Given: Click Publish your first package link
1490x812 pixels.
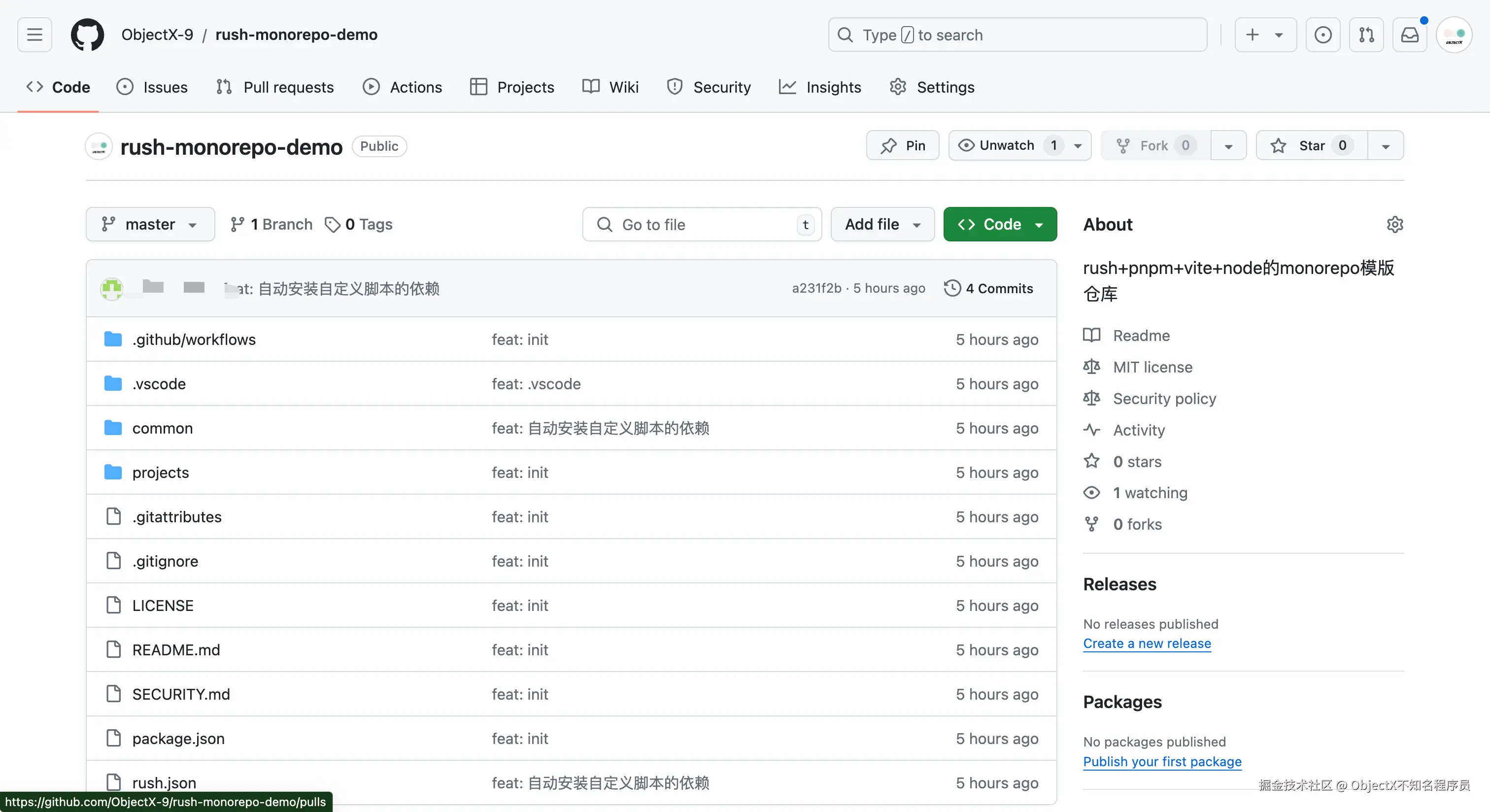Looking at the screenshot, I should (1162, 761).
